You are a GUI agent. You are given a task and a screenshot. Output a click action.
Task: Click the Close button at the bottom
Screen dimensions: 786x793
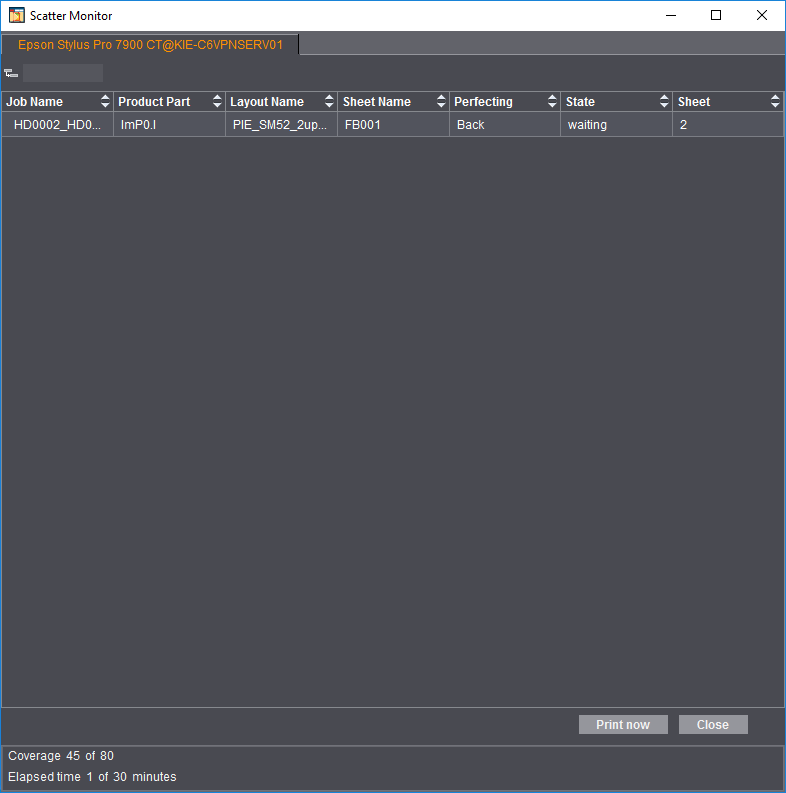(x=713, y=724)
